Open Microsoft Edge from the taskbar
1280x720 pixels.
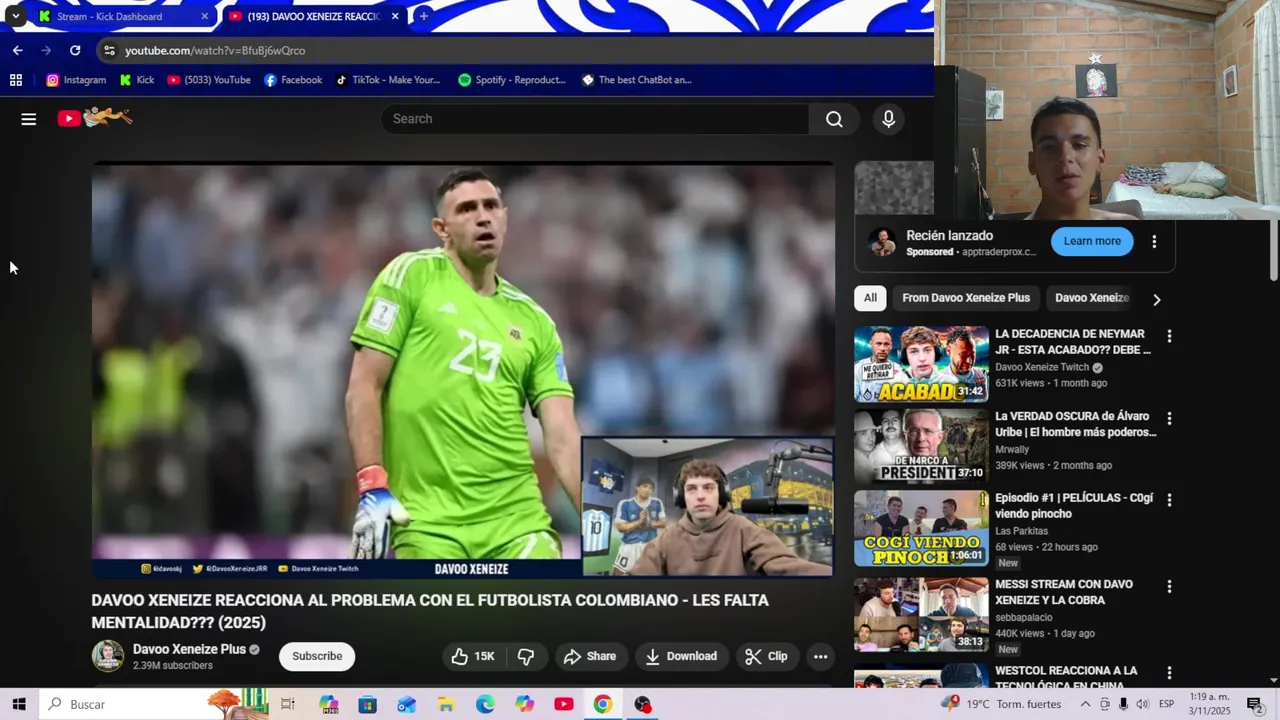click(485, 704)
